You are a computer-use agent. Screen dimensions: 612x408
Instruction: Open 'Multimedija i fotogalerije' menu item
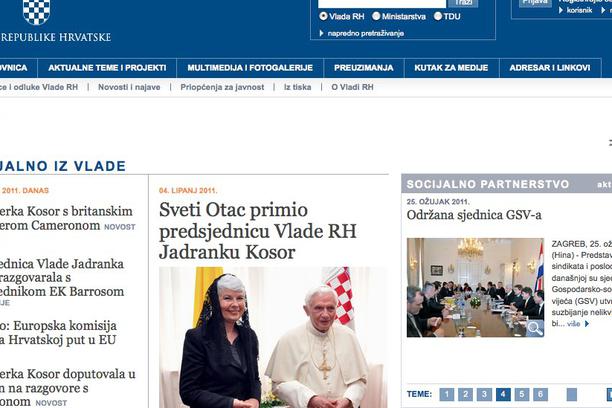click(x=250, y=68)
